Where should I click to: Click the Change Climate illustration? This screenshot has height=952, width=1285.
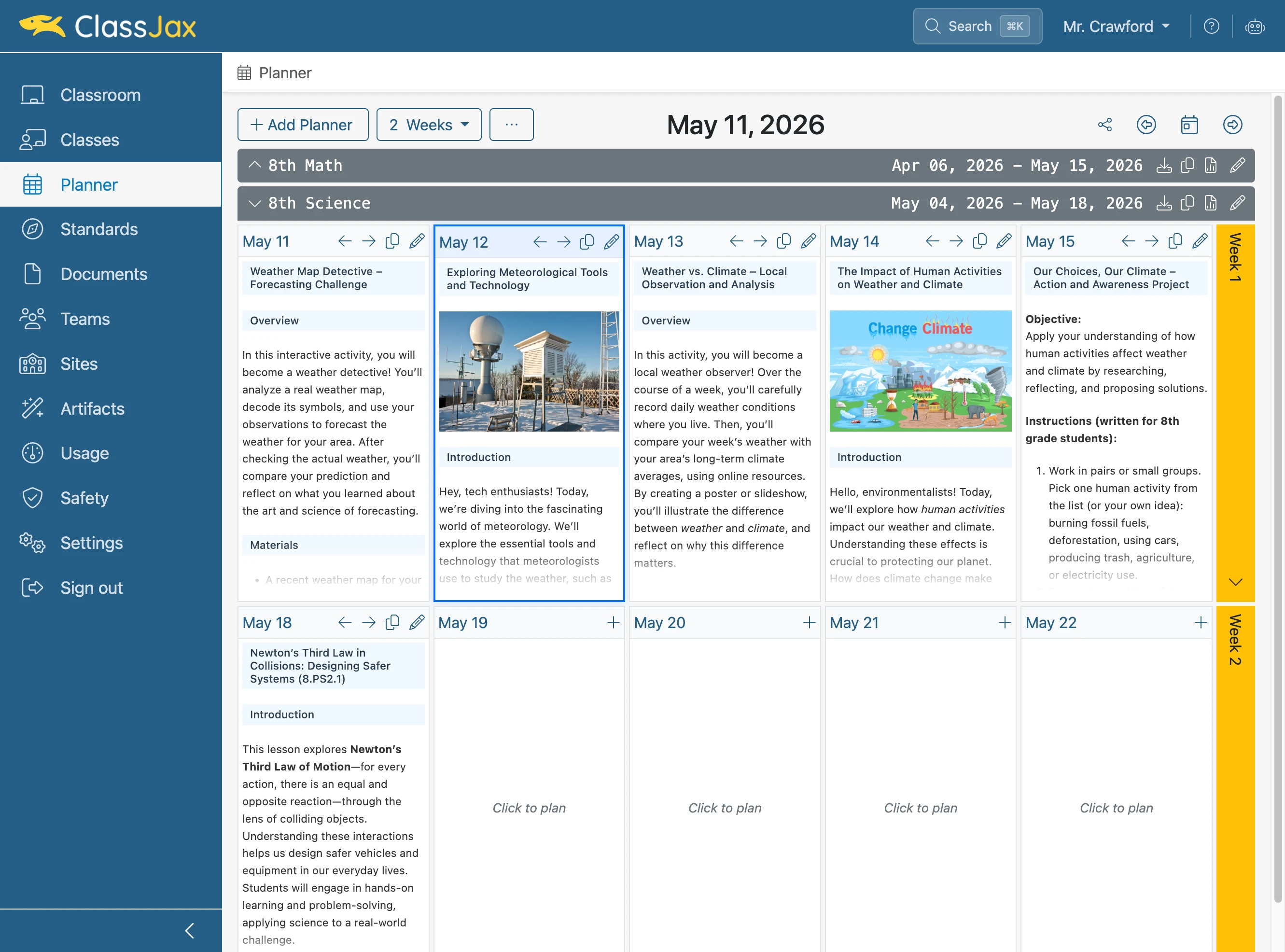(920, 371)
